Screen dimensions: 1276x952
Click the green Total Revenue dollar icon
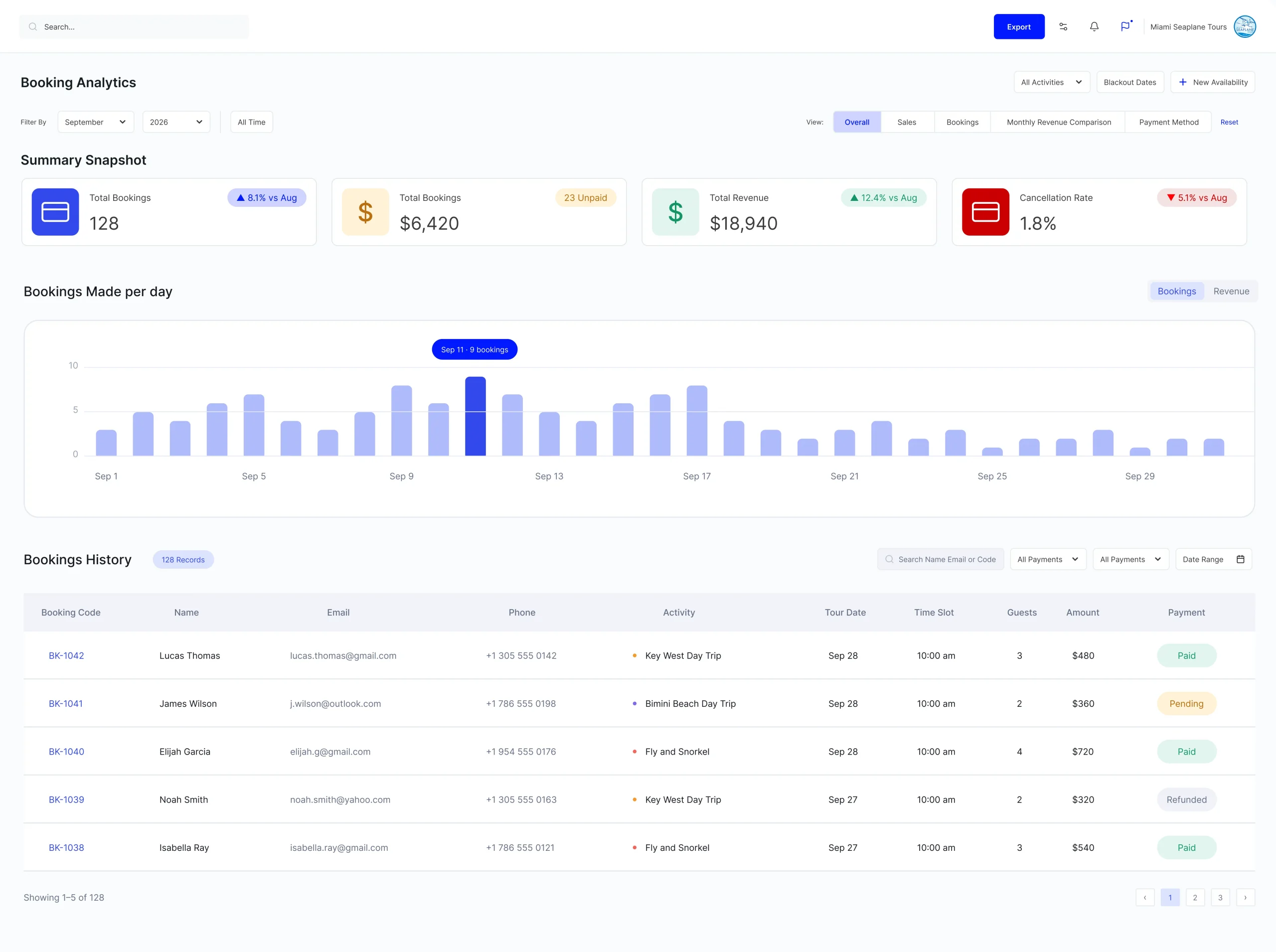pyautogui.click(x=675, y=211)
